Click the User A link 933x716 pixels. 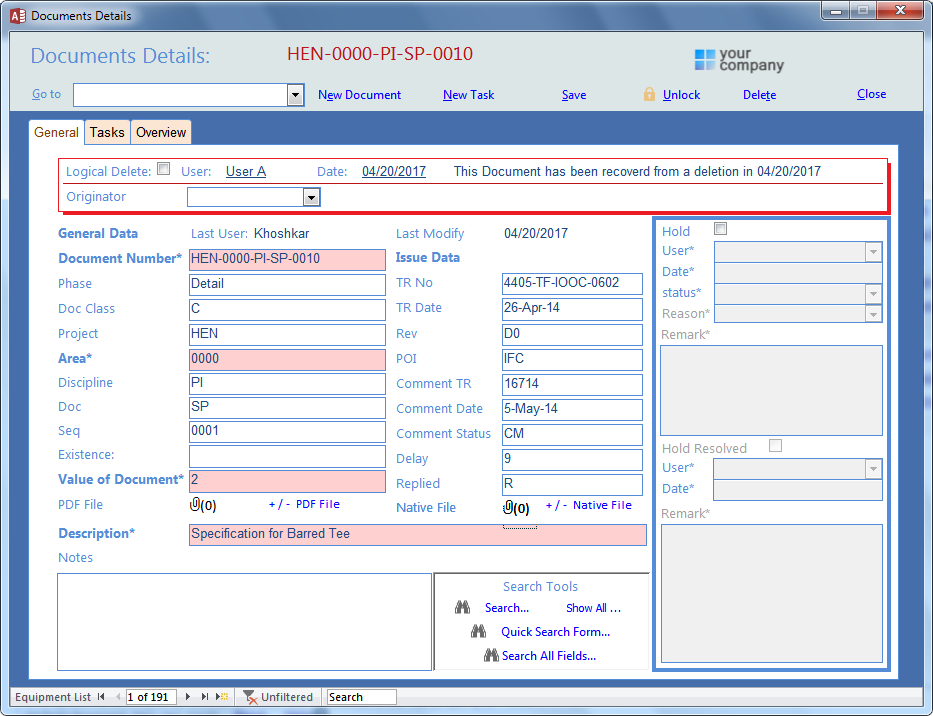pos(246,171)
